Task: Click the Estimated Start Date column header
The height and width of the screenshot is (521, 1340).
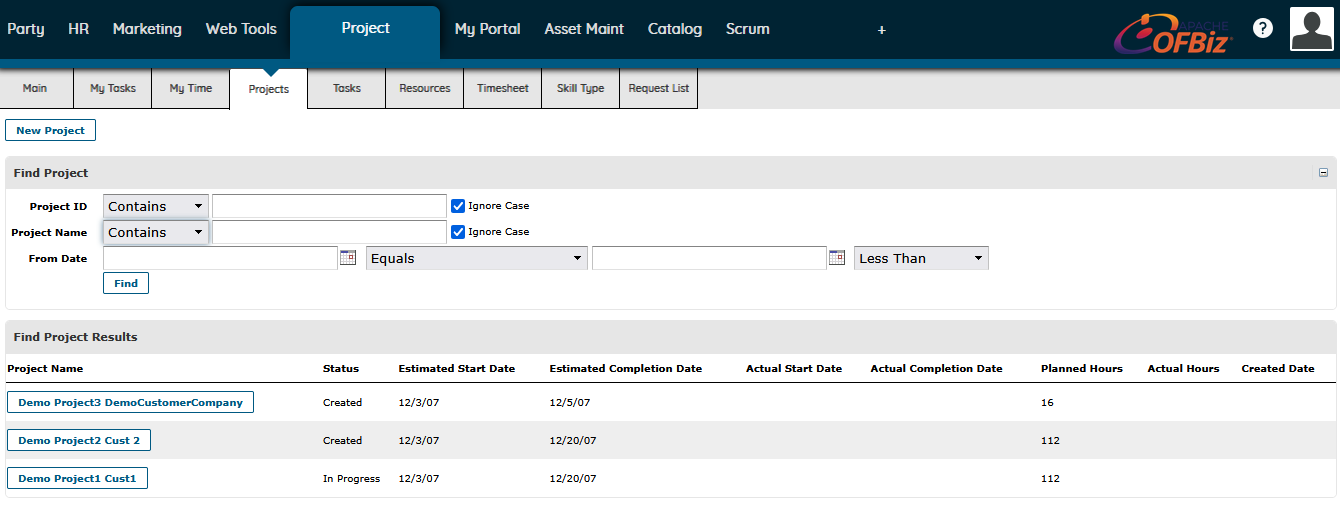Action: [x=457, y=369]
